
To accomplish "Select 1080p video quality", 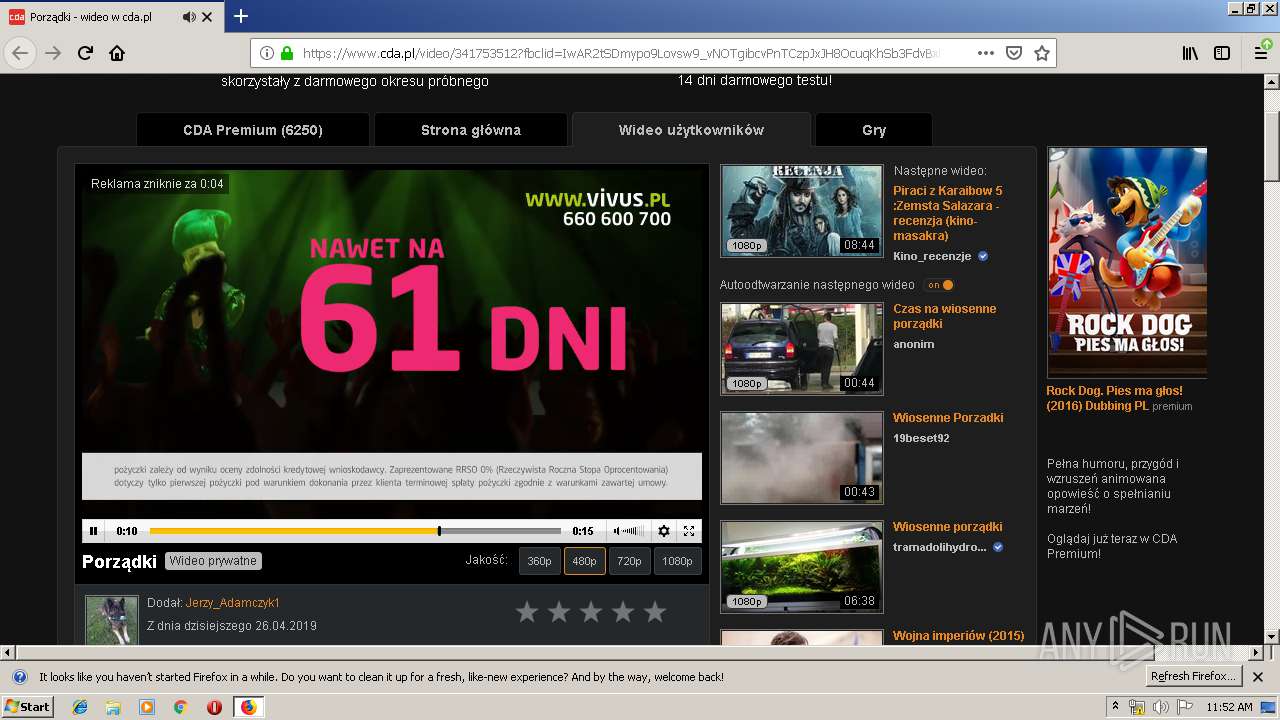I will [677, 561].
